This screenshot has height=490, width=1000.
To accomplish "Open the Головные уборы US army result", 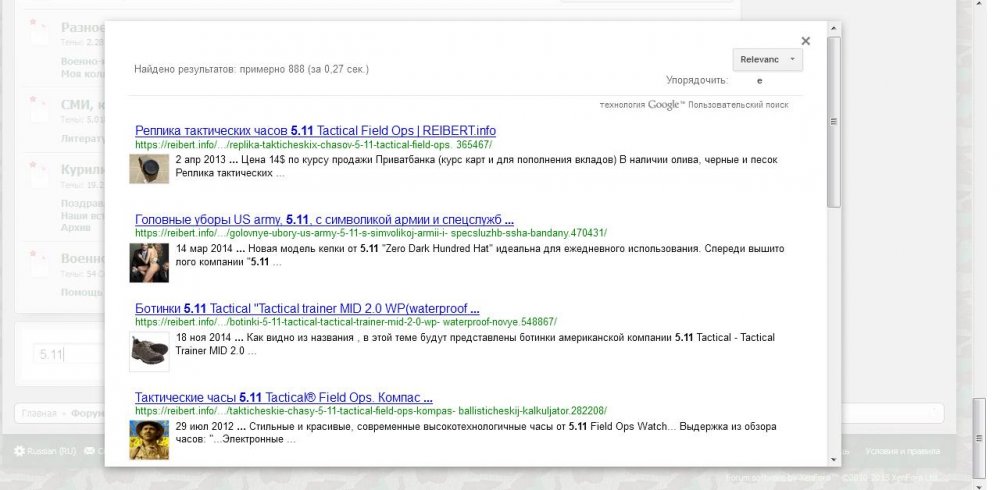I will coord(324,219).
